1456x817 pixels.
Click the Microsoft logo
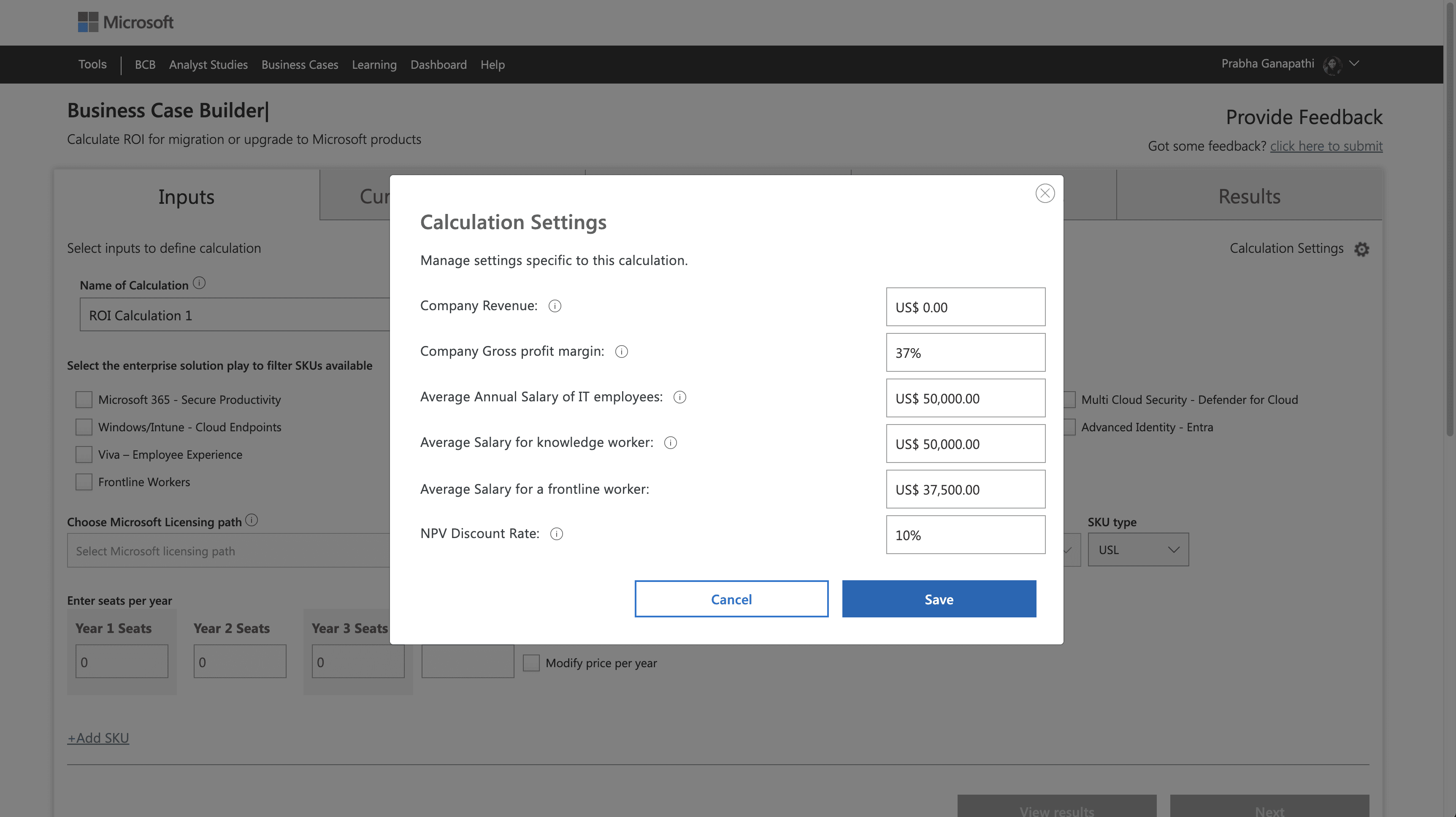tap(125, 22)
